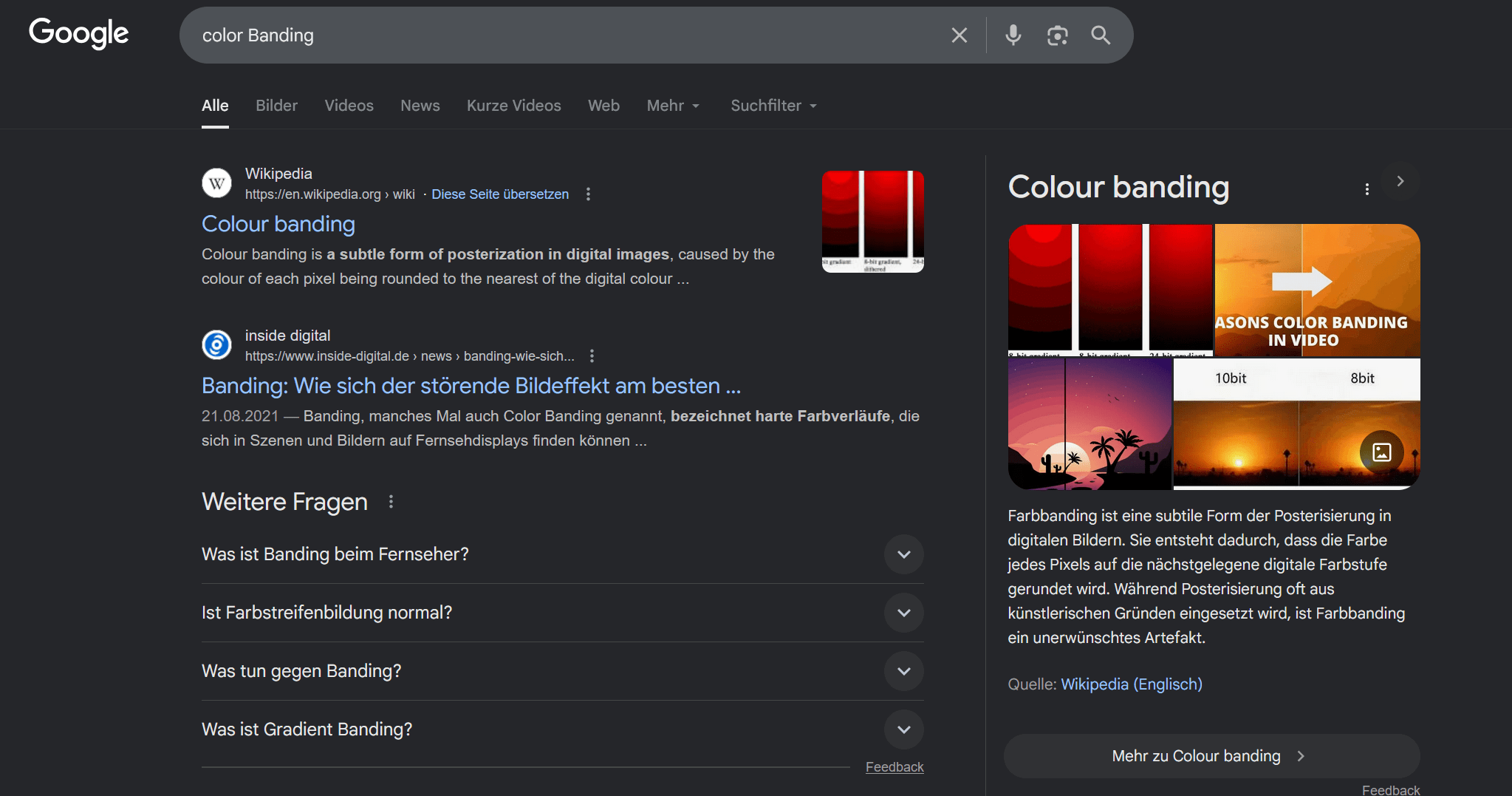The height and width of the screenshot is (796, 1512).
Task: Open the Colour banding panel's three-dot menu
Action: 1367,189
